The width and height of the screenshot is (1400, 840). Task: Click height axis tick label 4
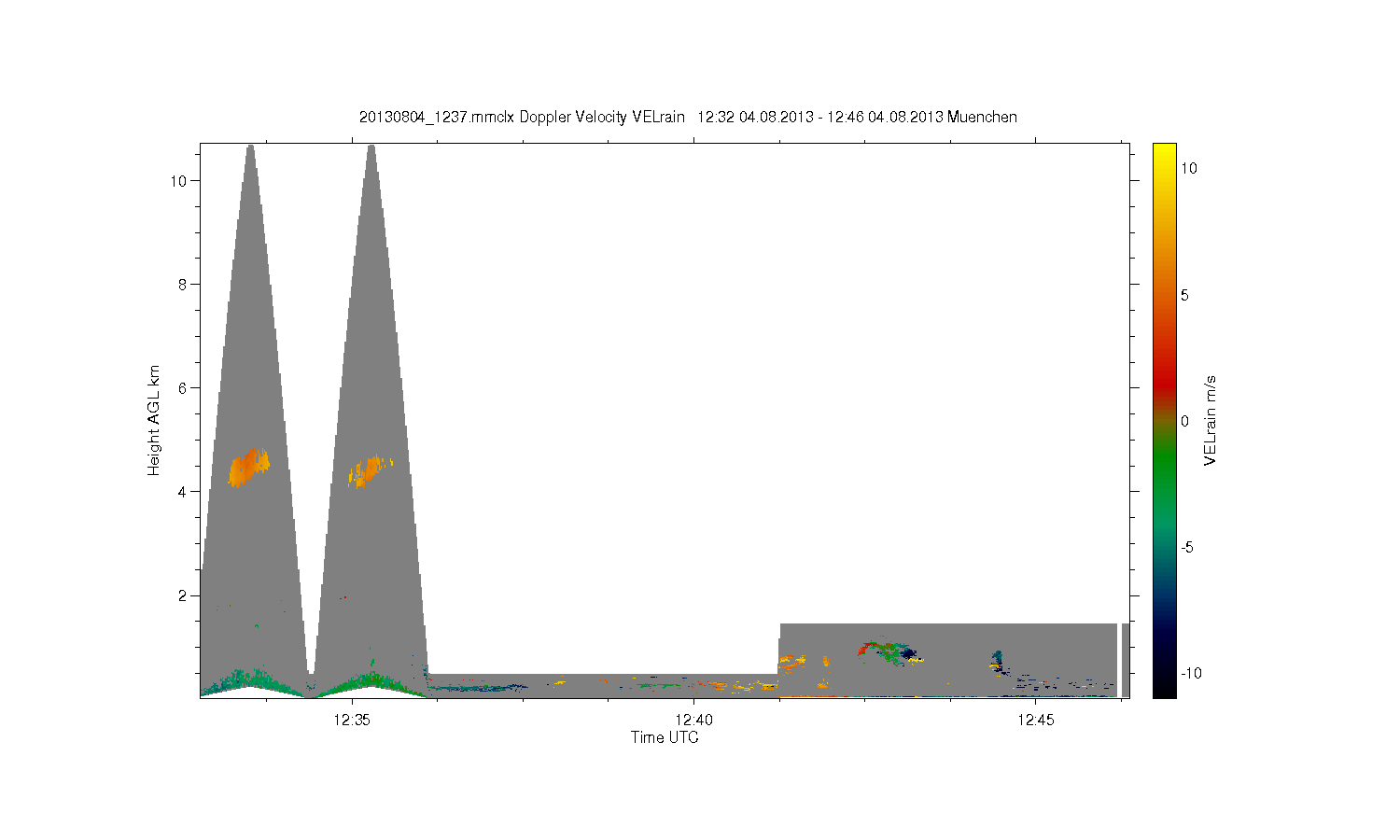[x=184, y=491]
